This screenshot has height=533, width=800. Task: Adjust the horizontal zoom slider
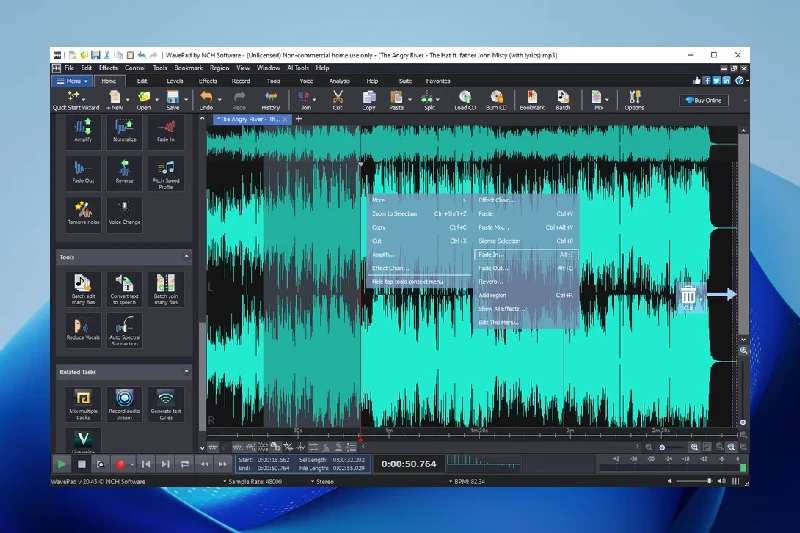669,447
